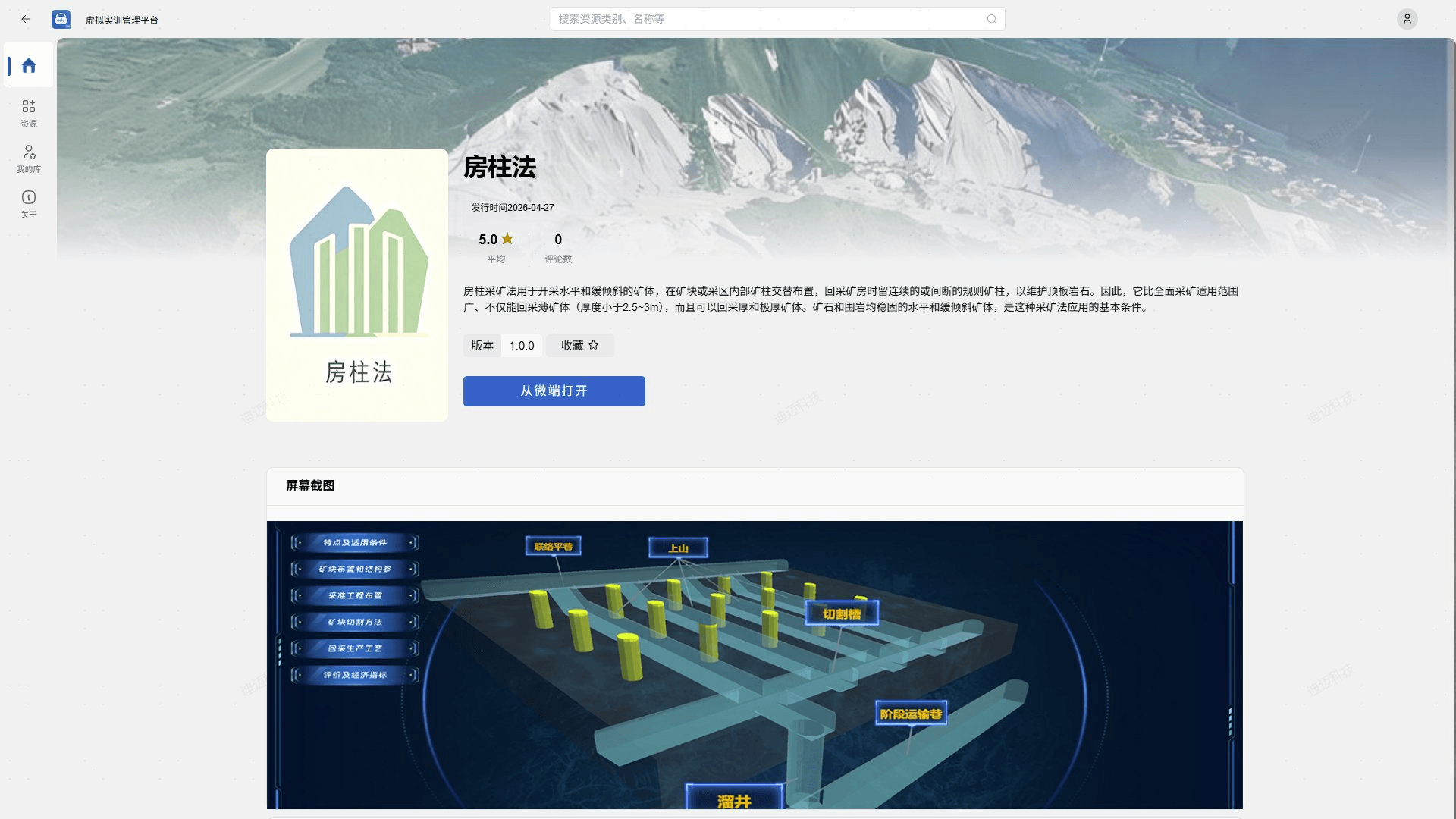This screenshot has height=819, width=1456.
Task: Click the 房柱采矿法 description paragraph
Action: point(851,299)
